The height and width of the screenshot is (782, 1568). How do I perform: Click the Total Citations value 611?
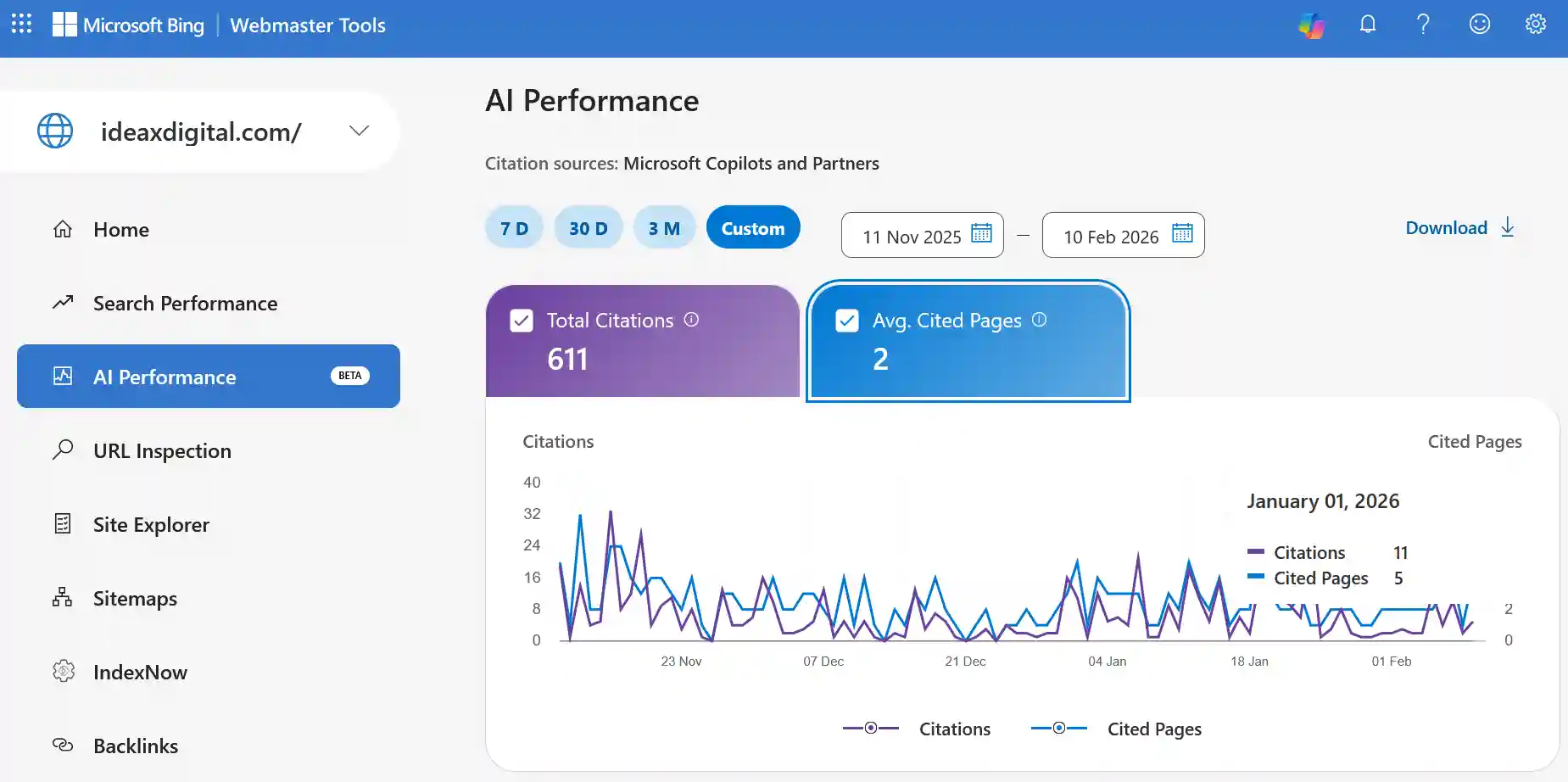(x=567, y=359)
